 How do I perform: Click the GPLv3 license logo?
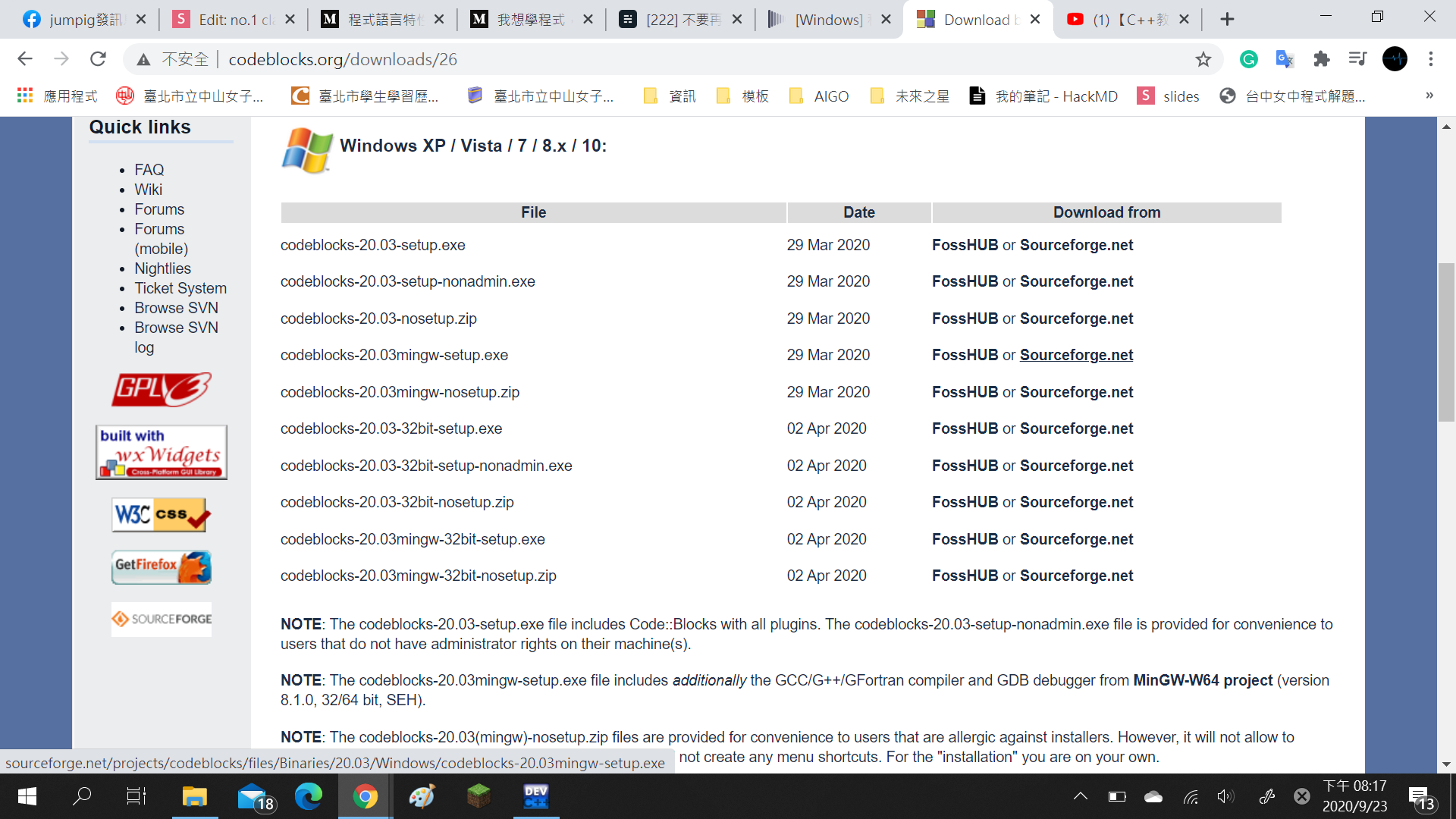(x=161, y=390)
